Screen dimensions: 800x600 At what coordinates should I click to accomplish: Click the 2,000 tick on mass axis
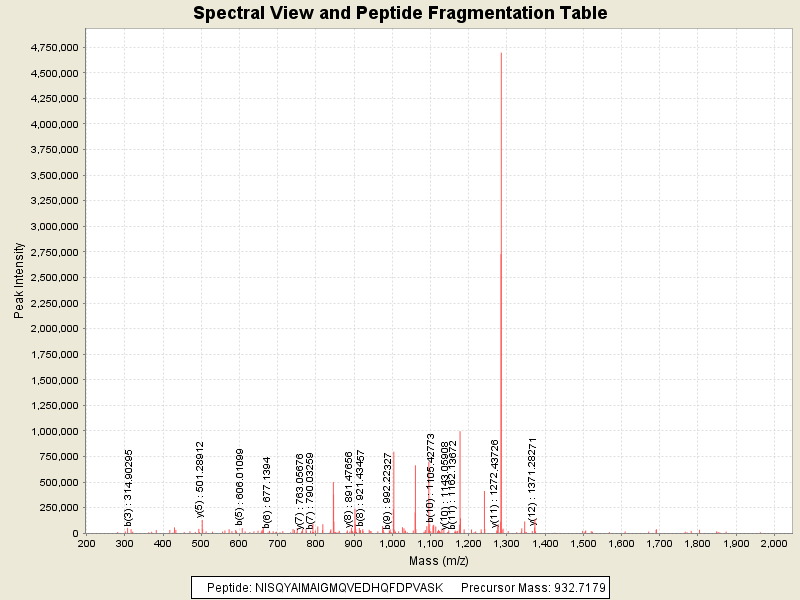click(775, 545)
